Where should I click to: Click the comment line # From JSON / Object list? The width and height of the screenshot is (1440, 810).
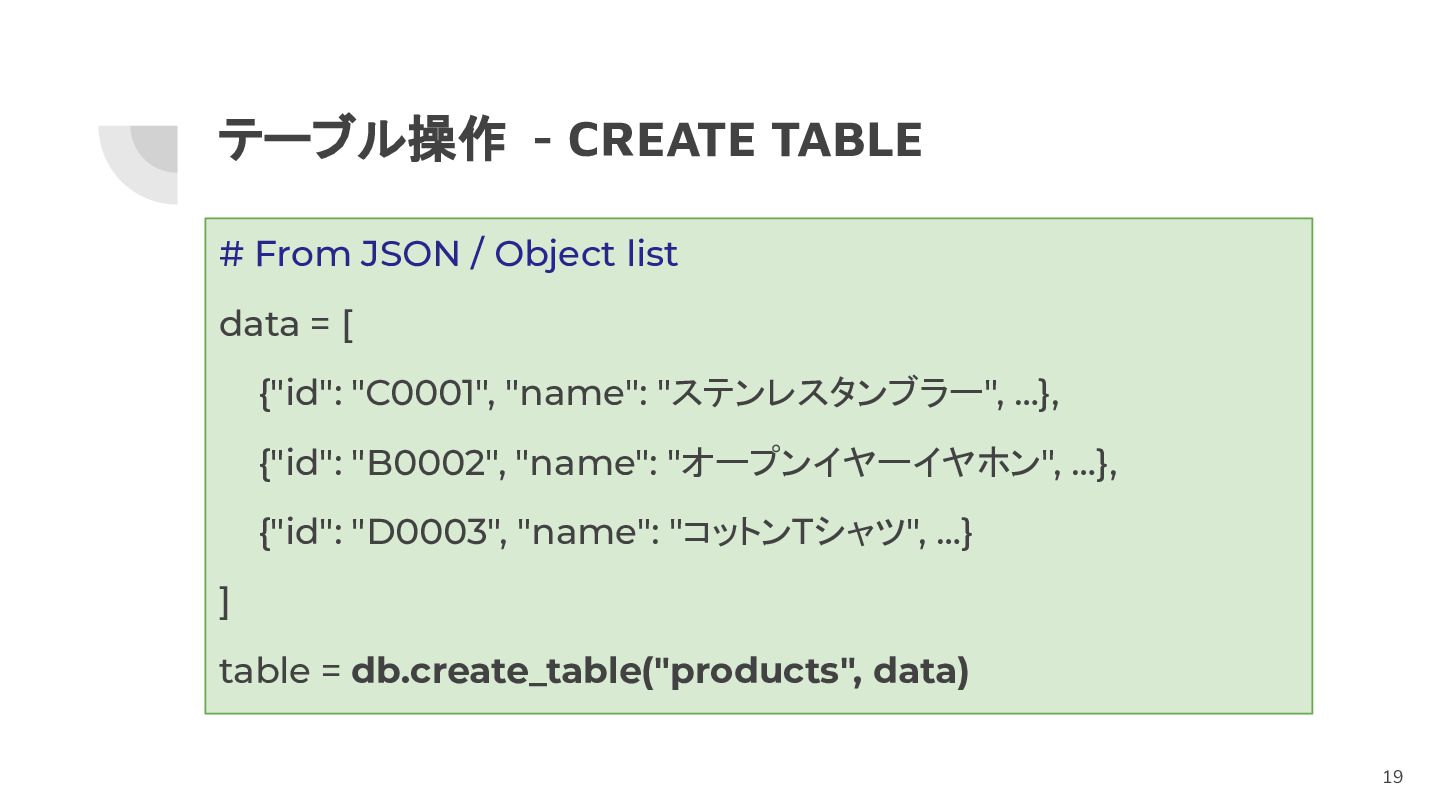click(x=448, y=254)
